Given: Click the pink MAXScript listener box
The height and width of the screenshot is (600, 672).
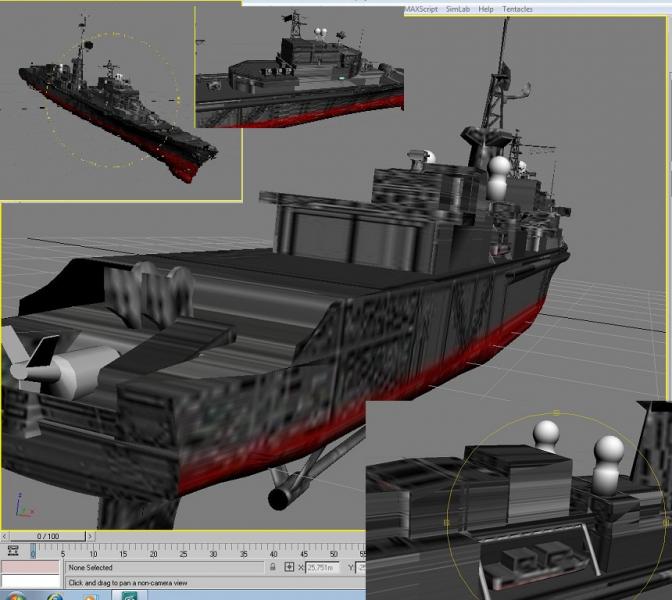Looking at the screenshot, I should [x=30, y=567].
